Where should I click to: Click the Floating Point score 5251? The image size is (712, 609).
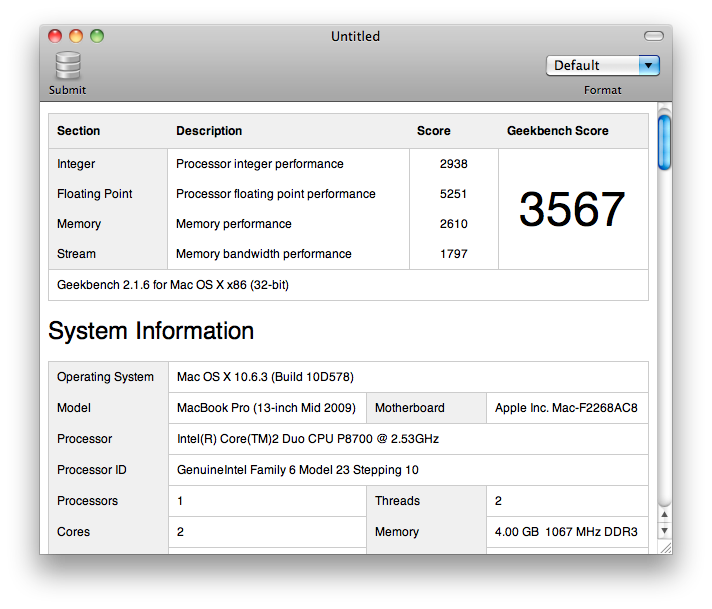(x=453, y=194)
